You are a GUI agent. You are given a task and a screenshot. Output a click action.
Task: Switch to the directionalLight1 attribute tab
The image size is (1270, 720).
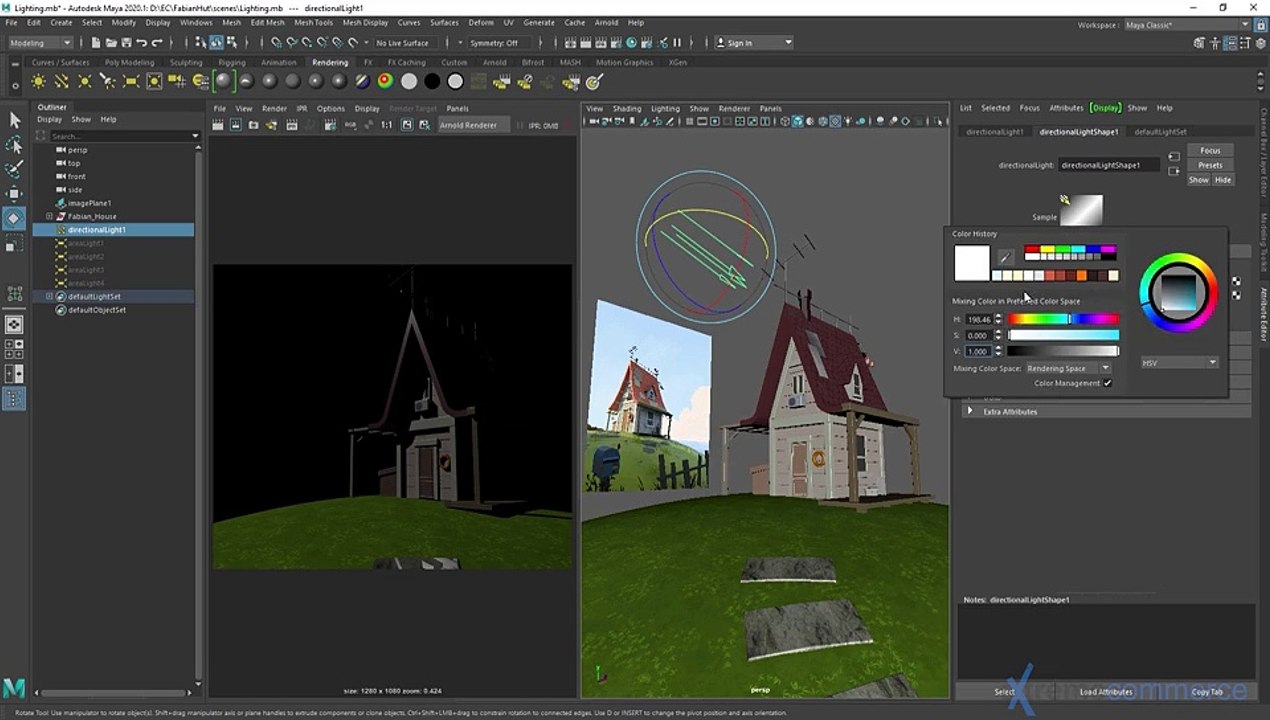pyautogui.click(x=994, y=131)
